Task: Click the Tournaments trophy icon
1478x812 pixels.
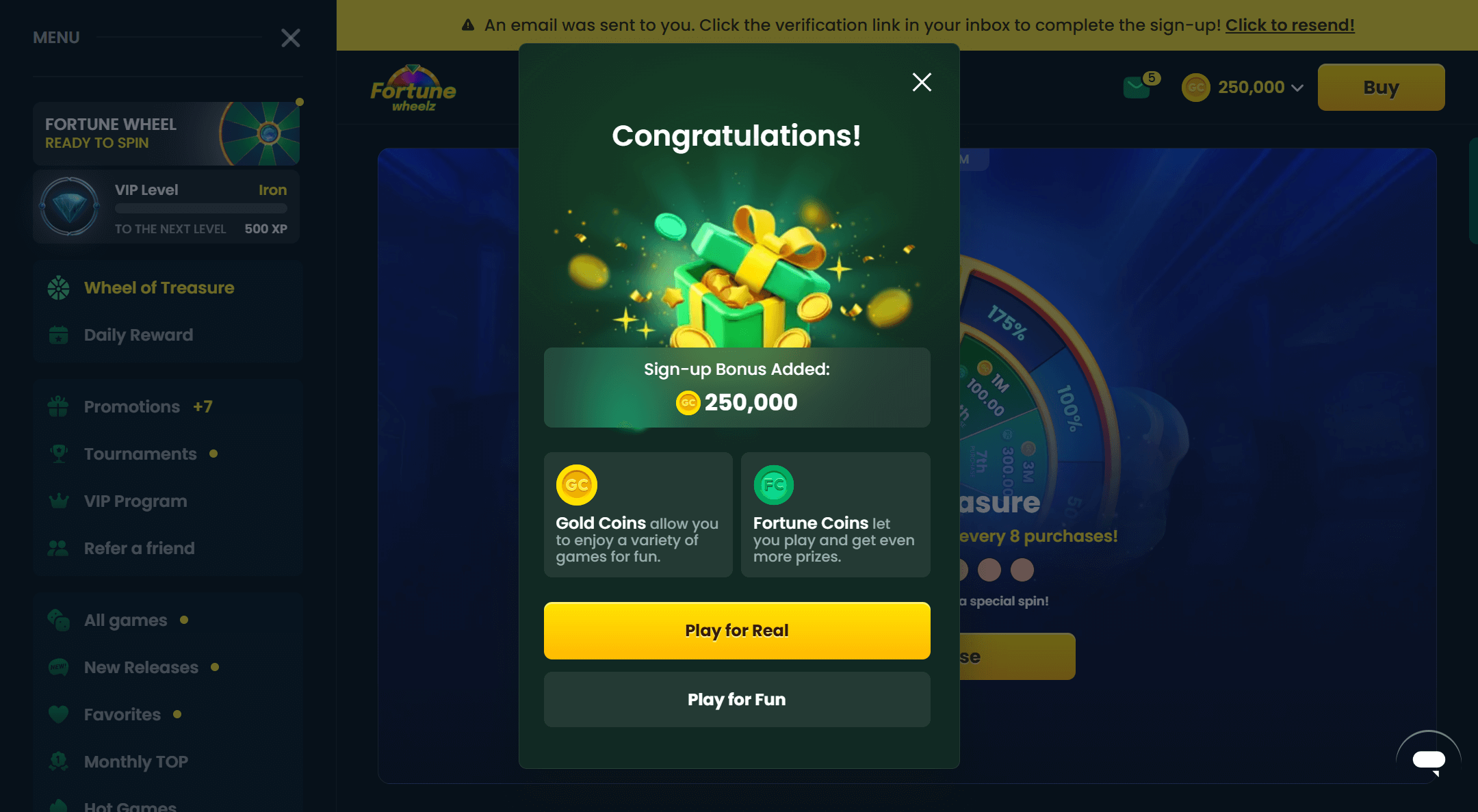Action: pos(59,454)
